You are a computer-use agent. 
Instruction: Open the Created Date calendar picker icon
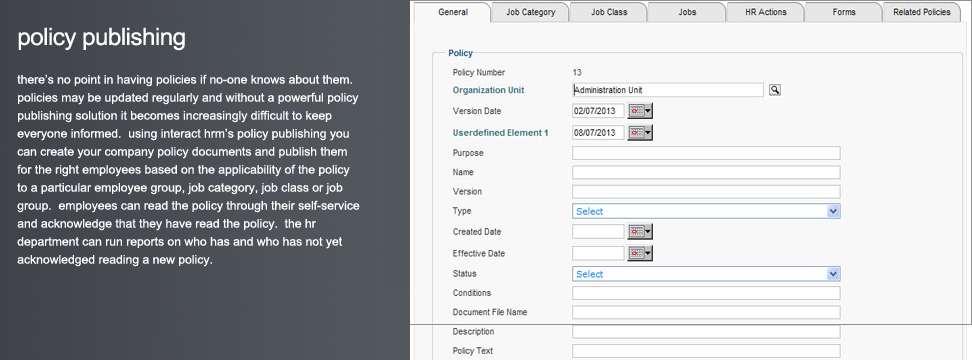[x=640, y=232]
